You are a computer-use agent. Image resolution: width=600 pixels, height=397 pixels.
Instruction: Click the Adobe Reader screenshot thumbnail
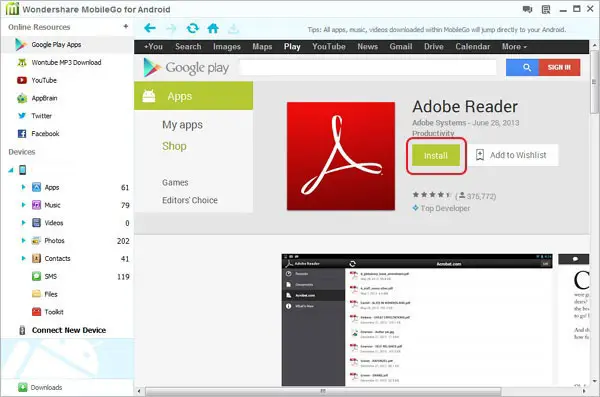[417, 320]
